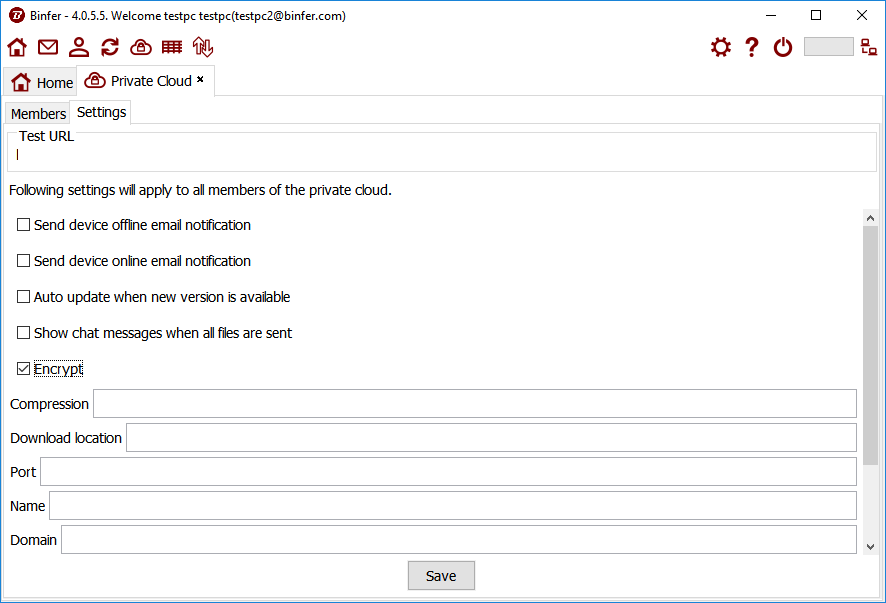This screenshot has height=603, width=886.
Task: Click the Download location field
Action: (x=491, y=437)
